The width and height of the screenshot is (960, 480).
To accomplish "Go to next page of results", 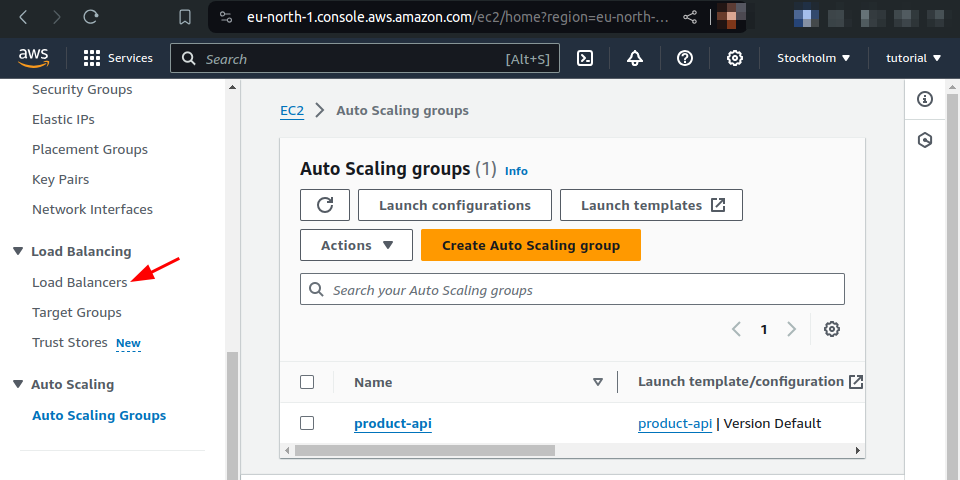I will [792, 329].
